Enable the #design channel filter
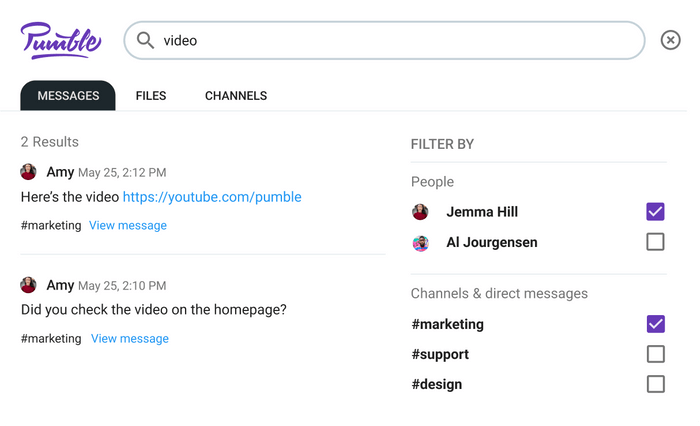This screenshot has height=426, width=700. [655, 384]
